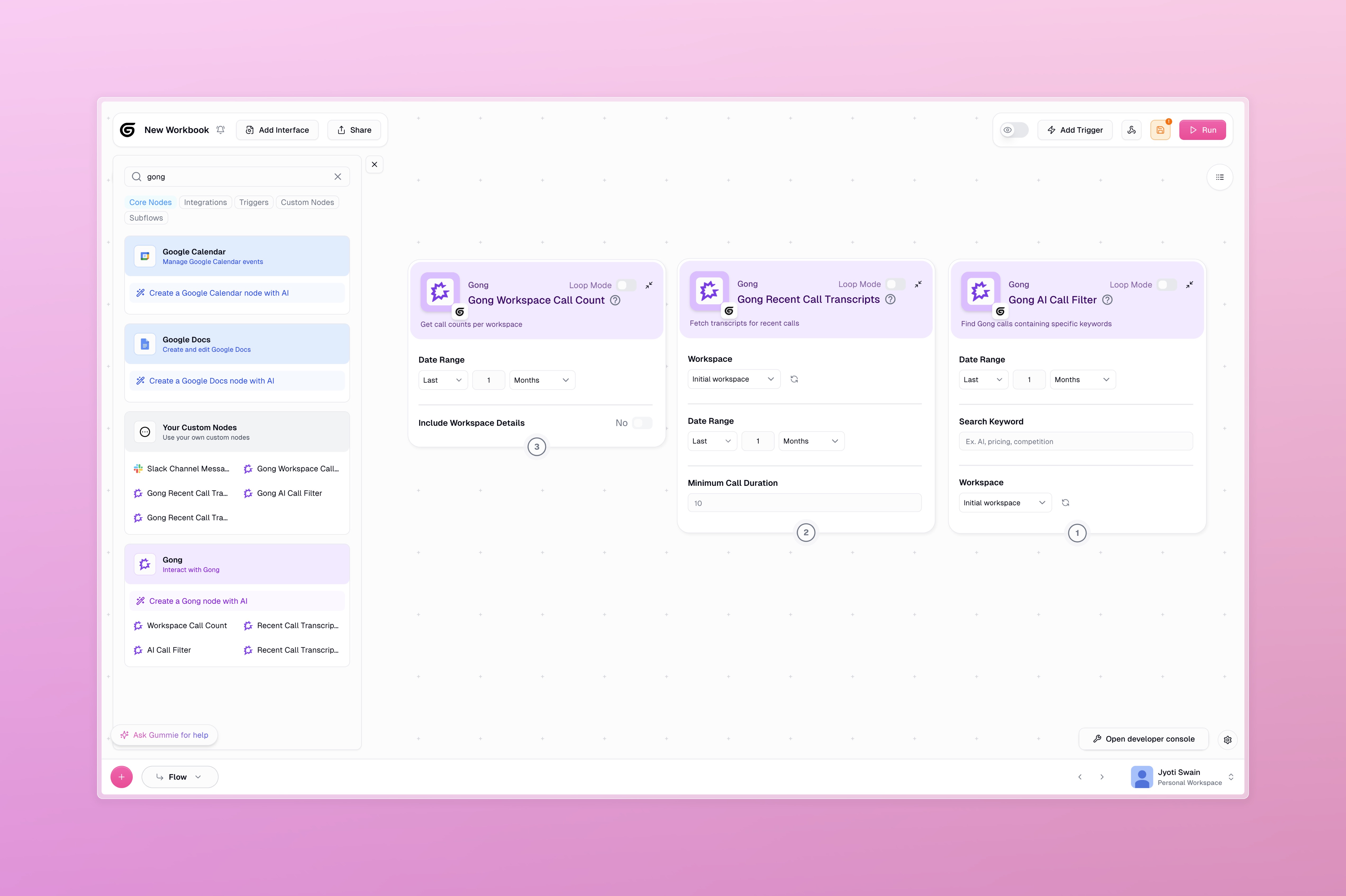
Task: Select the Triggers tab
Action: [253, 202]
